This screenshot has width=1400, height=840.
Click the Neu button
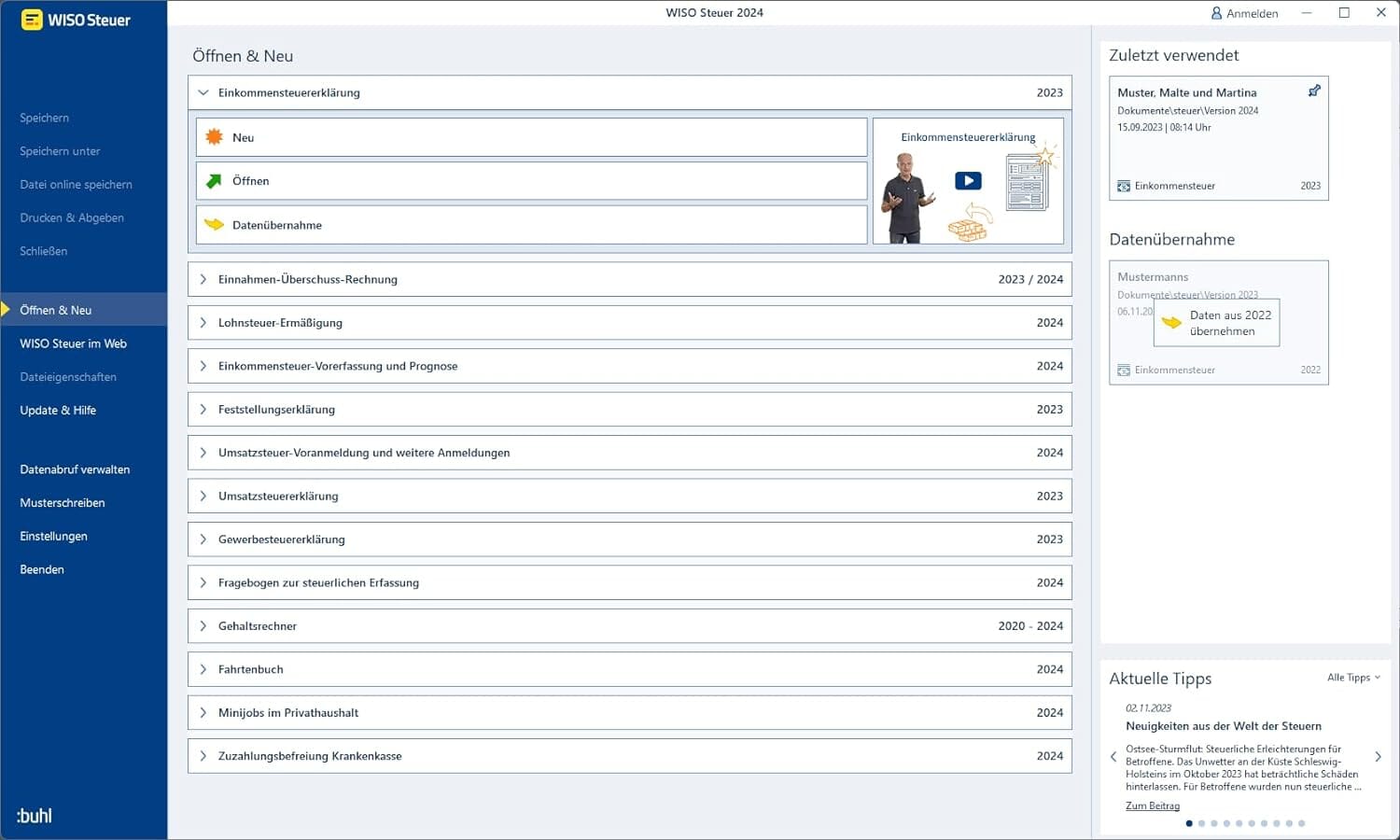[x=532, y=137]
